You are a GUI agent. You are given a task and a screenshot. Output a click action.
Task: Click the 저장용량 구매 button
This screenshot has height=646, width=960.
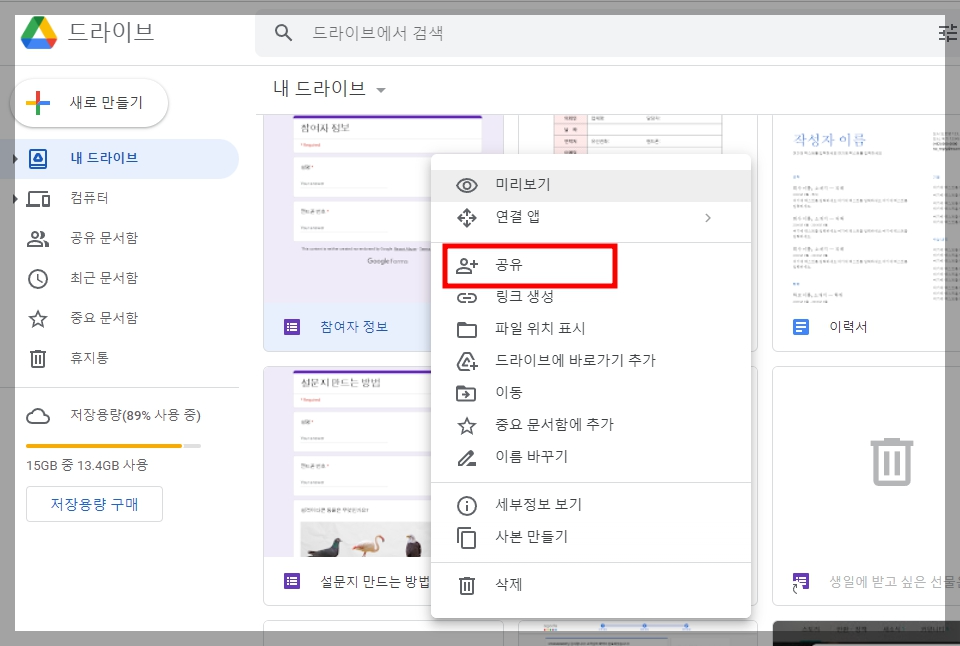click(94, 504)
